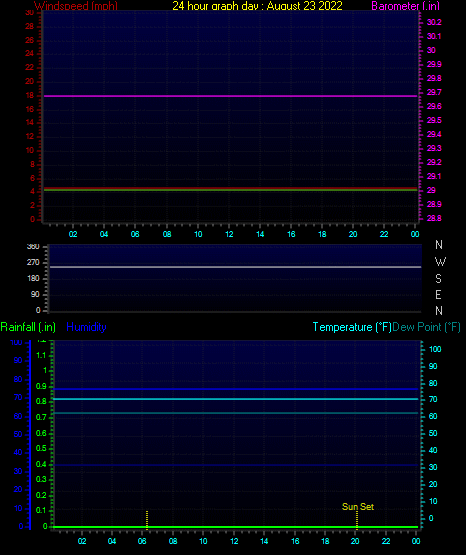Viewport: 466px width, 555px height.
Task: Click the "Sun Set" marker label
Action: click(358, 507)
